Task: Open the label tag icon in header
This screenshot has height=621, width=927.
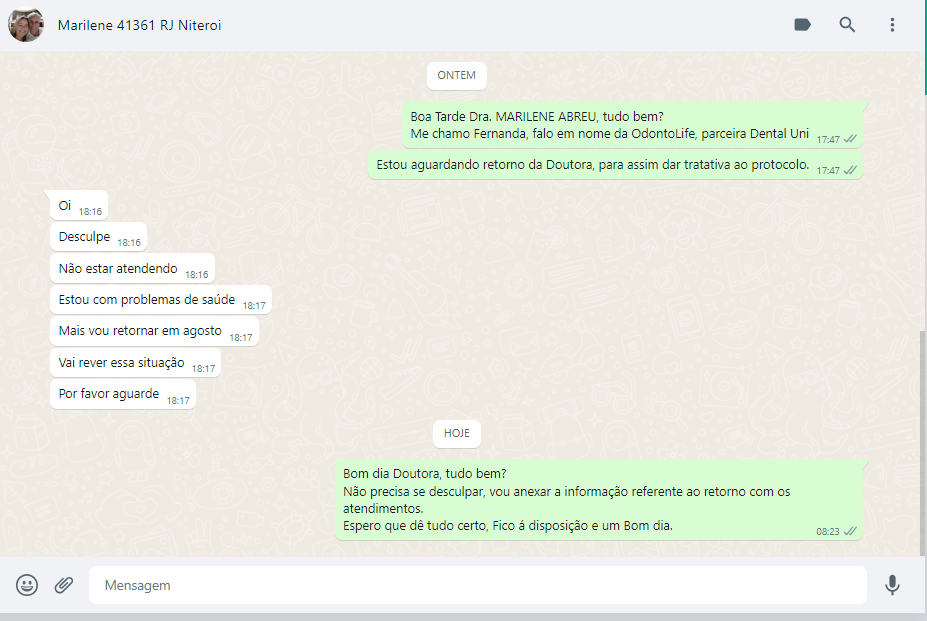Action: coord(802,25)
